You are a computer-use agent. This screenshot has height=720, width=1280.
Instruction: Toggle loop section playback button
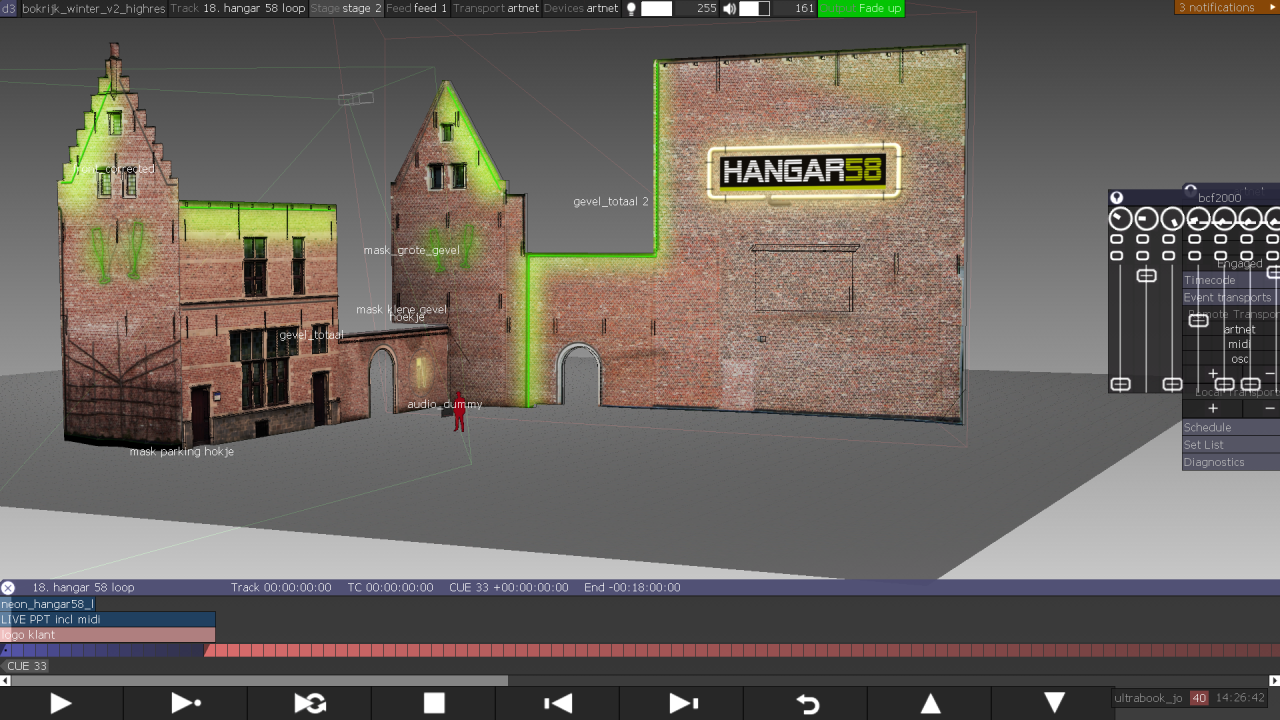309,703
